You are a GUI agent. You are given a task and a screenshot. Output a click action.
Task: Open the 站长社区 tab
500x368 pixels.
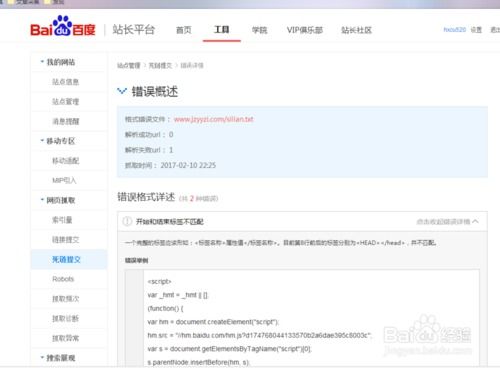pos(356,30)
